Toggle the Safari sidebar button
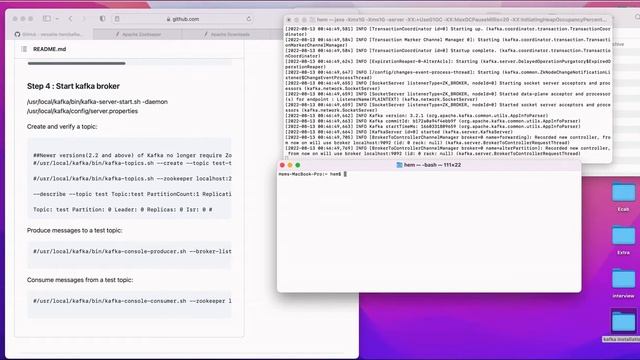This screenshot has width=640, height=360. 47,19
